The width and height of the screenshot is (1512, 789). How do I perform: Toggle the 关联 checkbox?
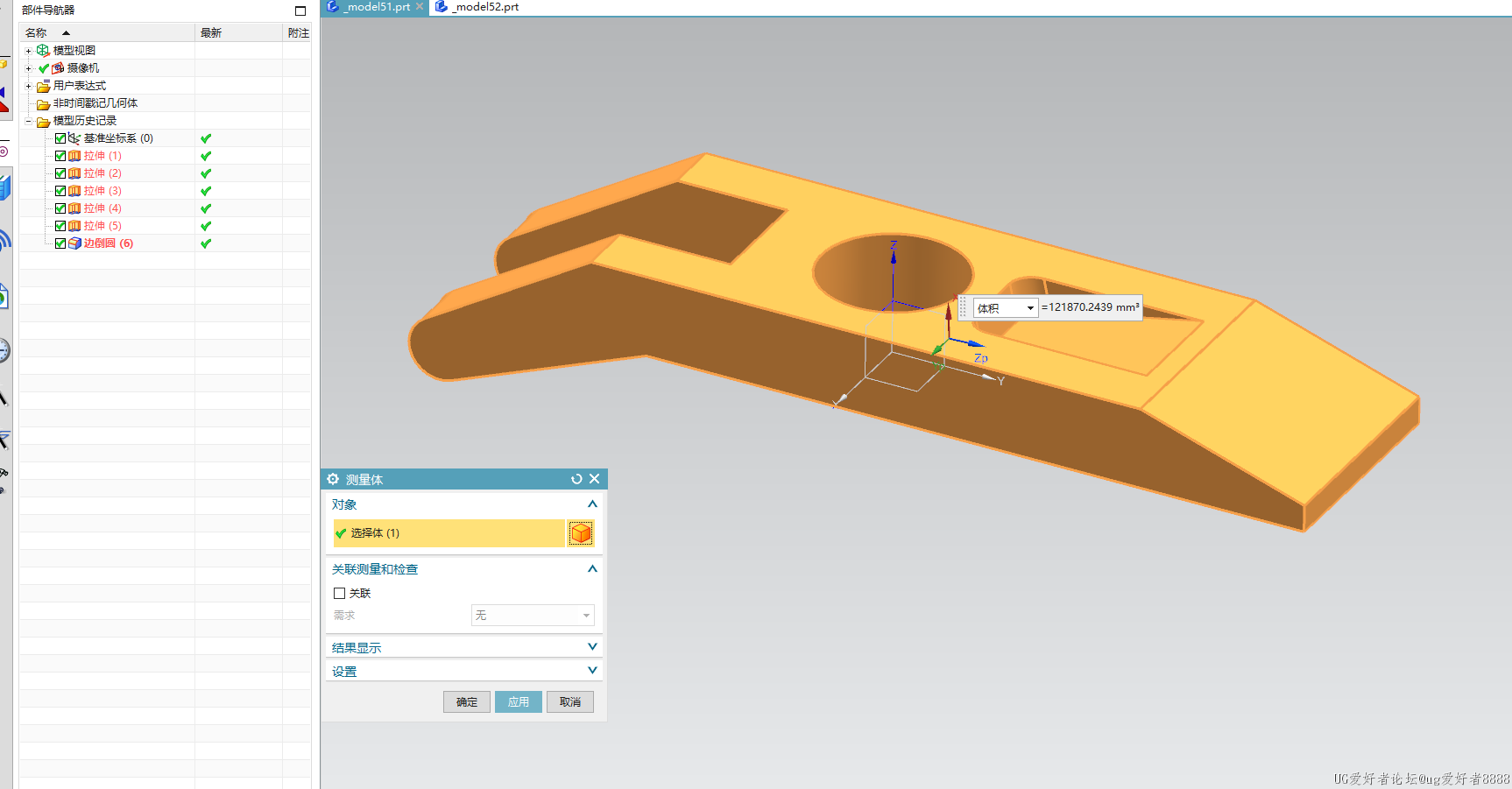(339, 593)
